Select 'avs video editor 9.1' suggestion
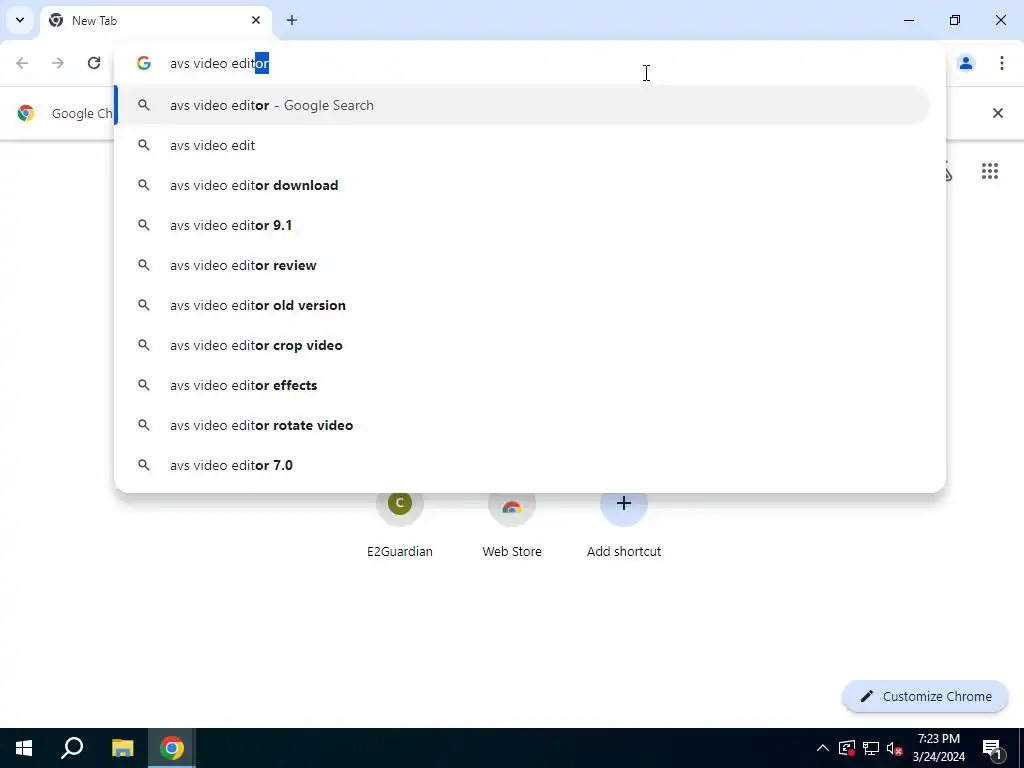 [x=522, y=225]
